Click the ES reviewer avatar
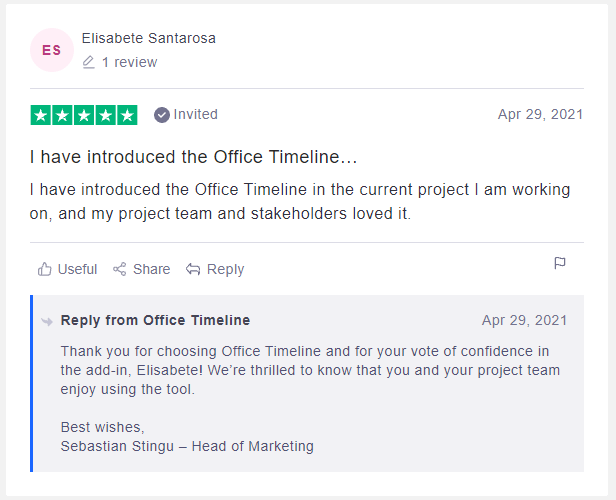Viewport: 616px width, 500px height. pos(51,50)
